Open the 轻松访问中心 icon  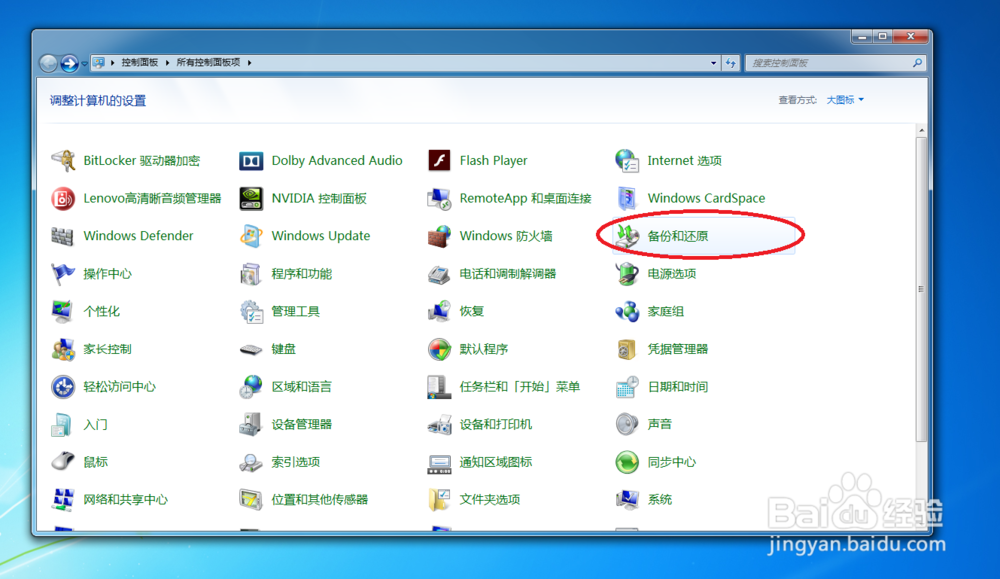pyautogui.click(x=63, y=386)
